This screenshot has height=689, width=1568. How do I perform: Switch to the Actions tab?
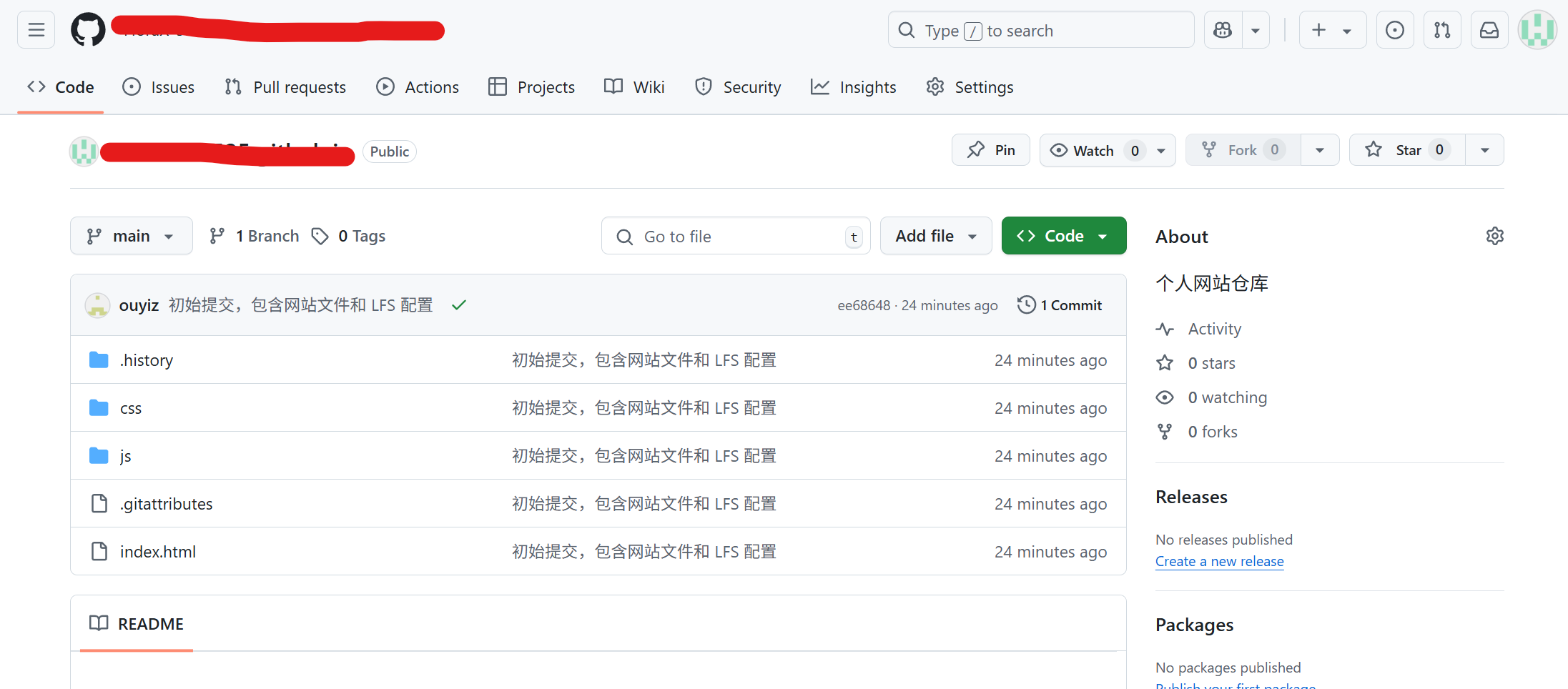[418, 87]
